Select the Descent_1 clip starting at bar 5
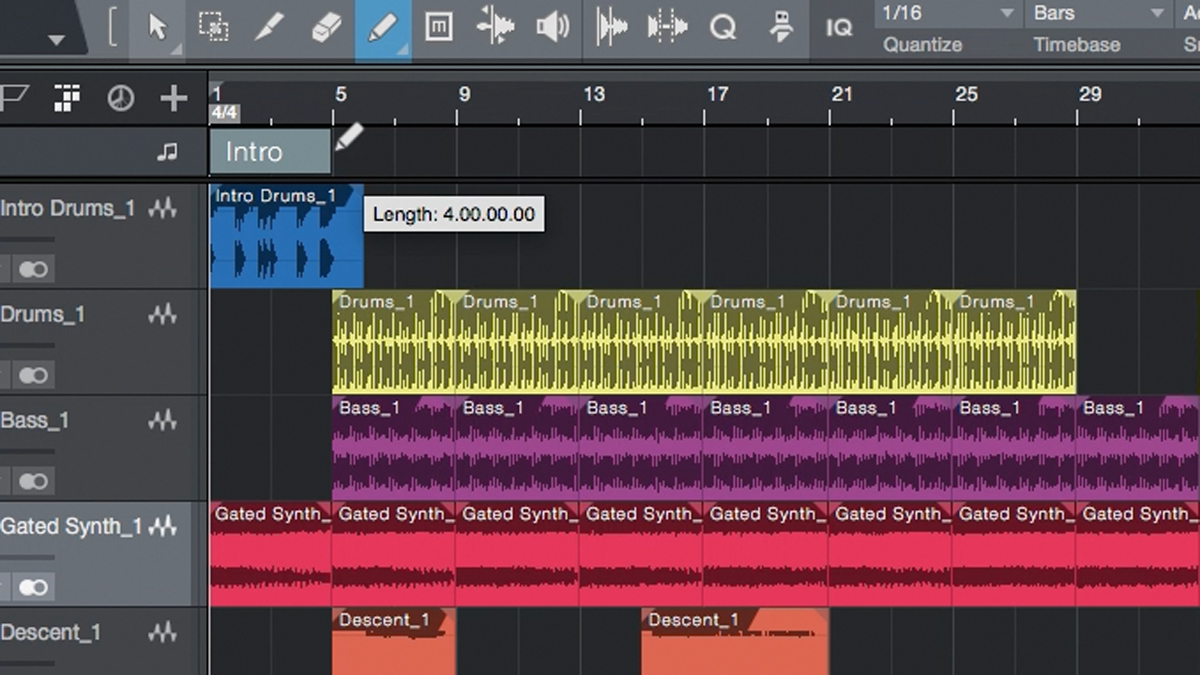The width and height of the screenshot is (1200, 675). tap(394, 643)
